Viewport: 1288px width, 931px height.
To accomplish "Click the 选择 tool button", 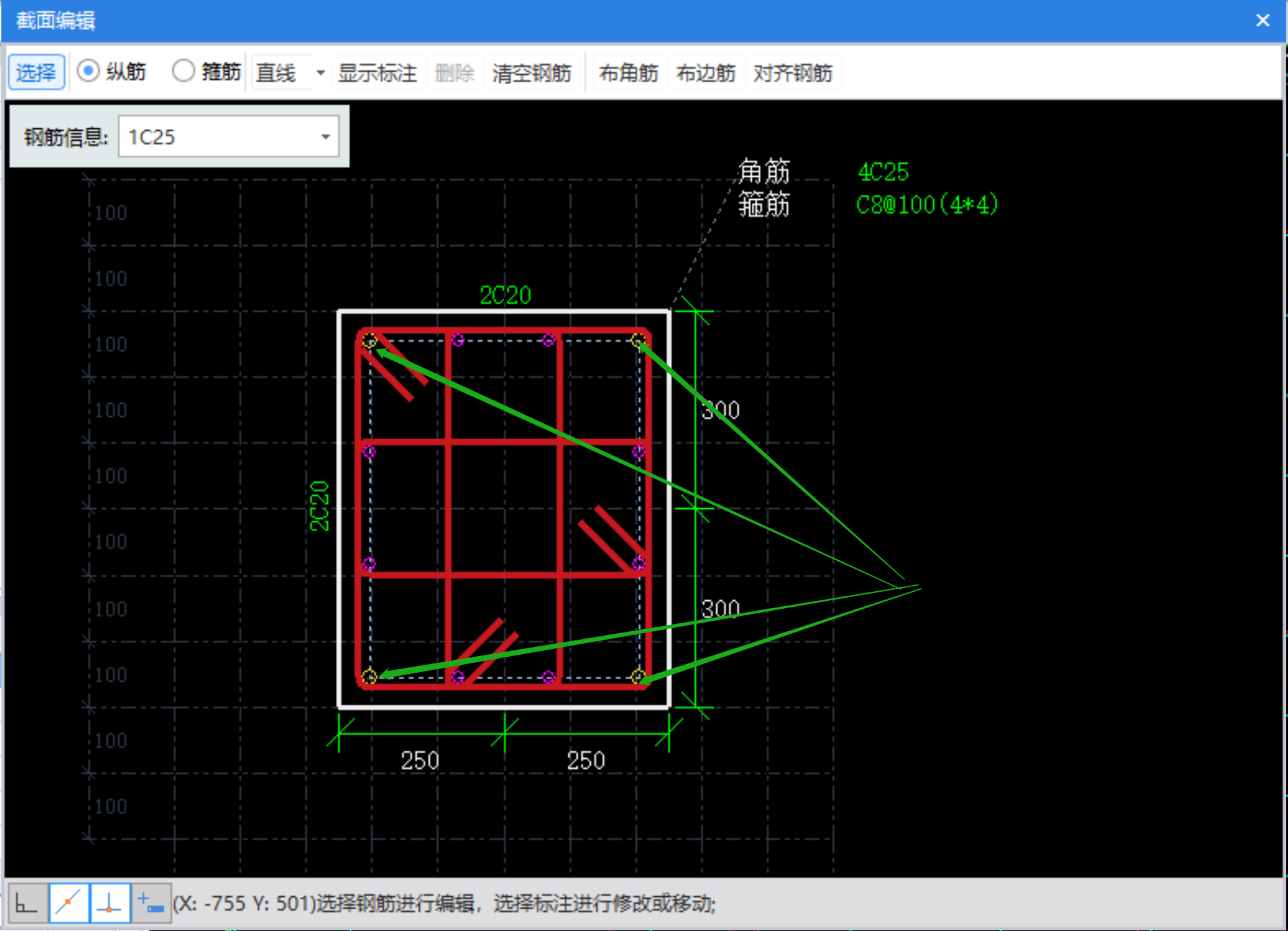I will click(x=36, y=73).
